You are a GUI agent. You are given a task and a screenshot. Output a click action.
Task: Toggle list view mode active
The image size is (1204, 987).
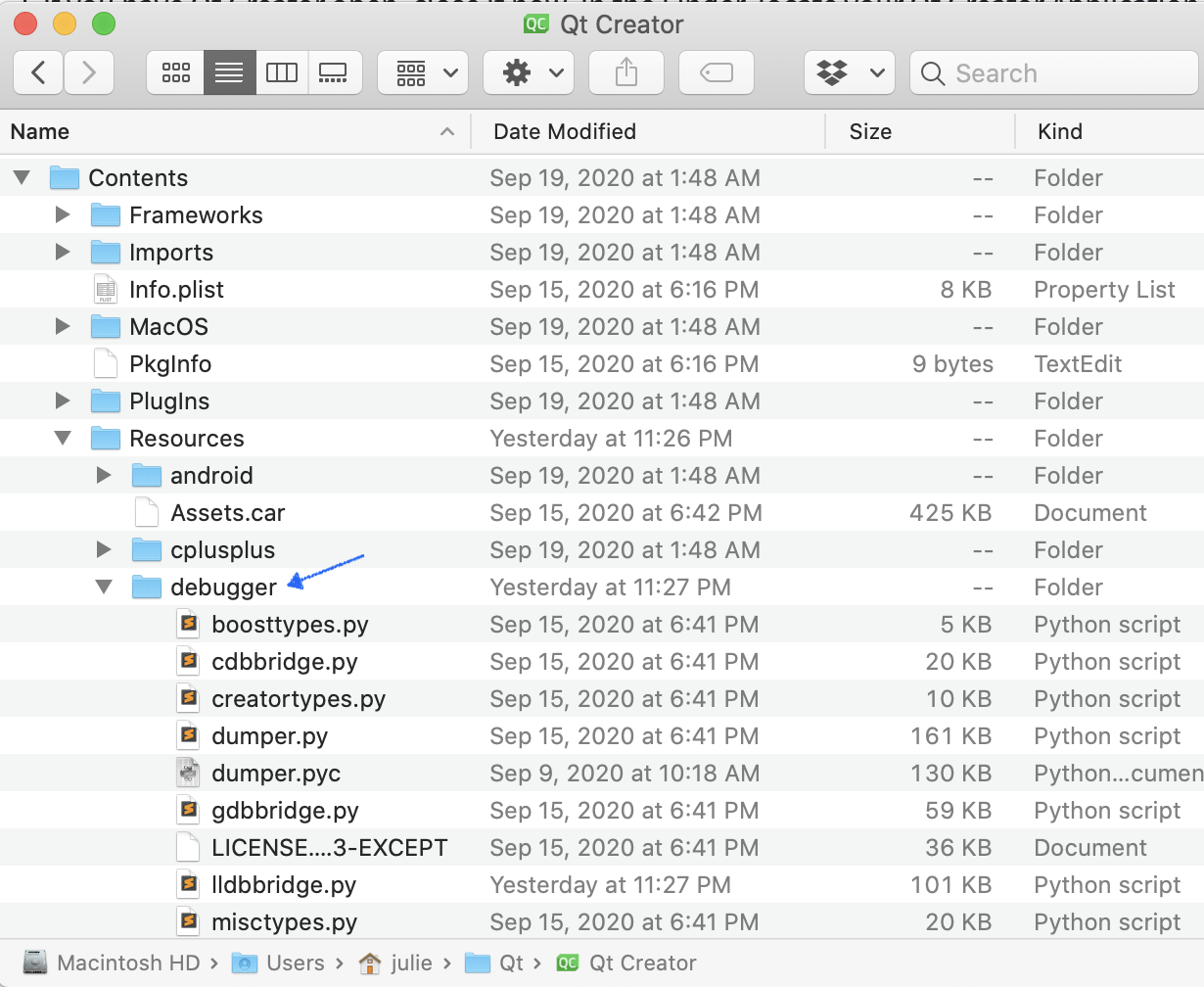pyautogui.click(x=229, y=71)
